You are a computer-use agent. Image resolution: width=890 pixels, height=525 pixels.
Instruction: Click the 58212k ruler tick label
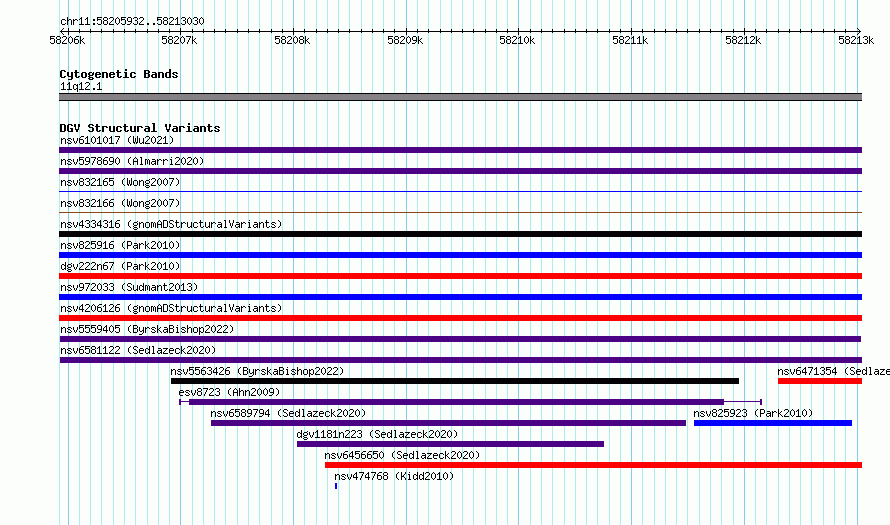click(x=743, y=40)
